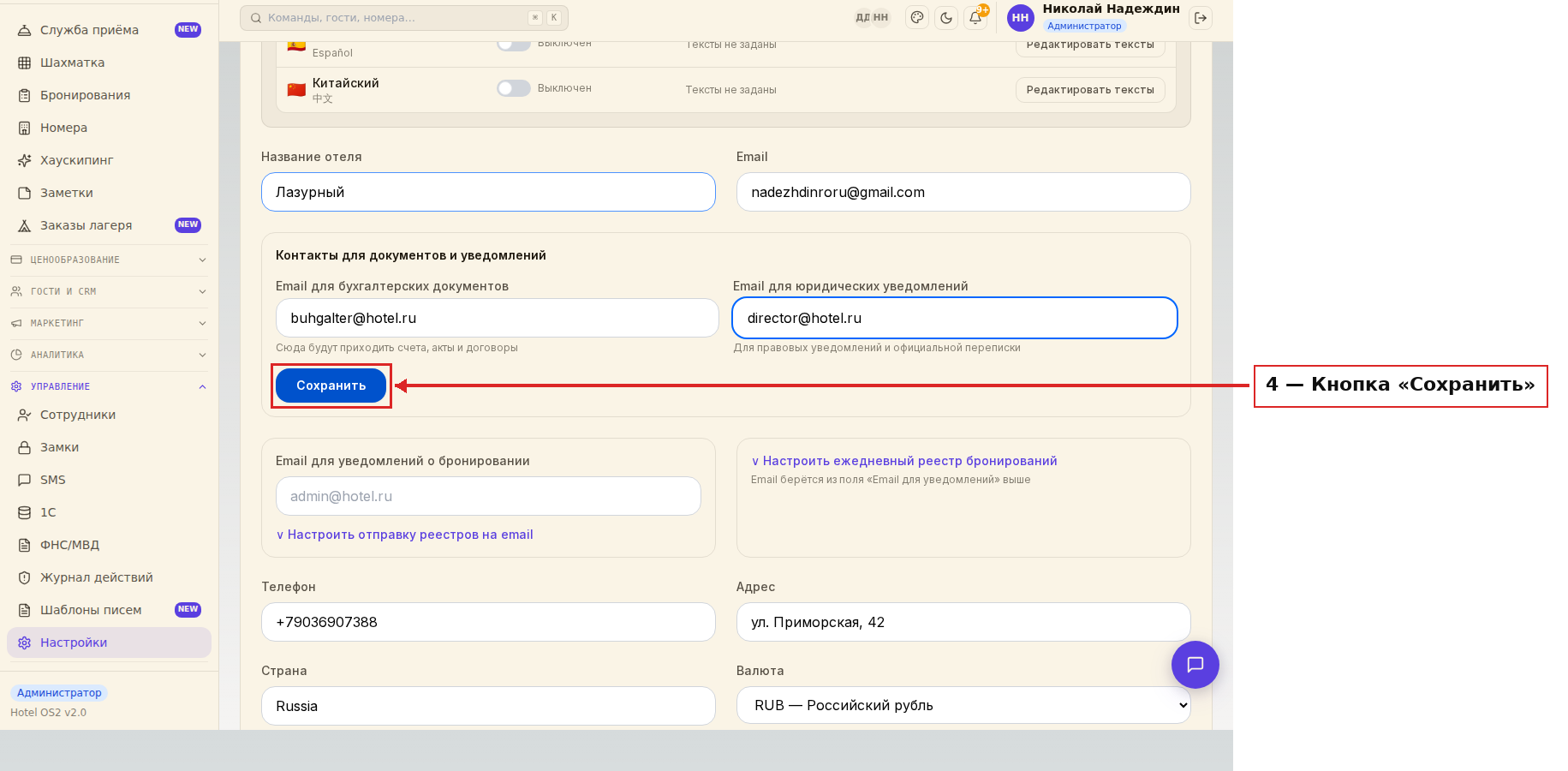Click Редактировать тексты for Китайский
The width and height of the screenshot is (1568, 771).
[1090, 90]
